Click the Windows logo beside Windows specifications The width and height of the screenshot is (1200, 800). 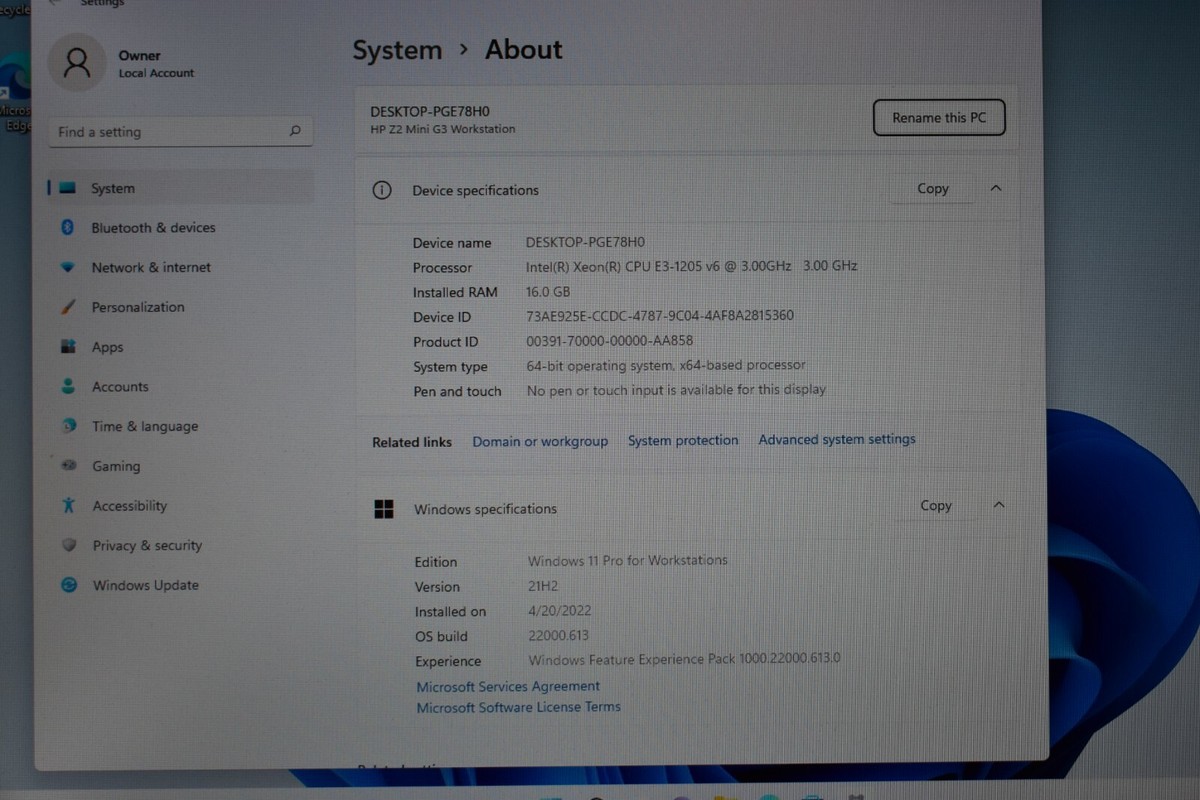[384, 509]
